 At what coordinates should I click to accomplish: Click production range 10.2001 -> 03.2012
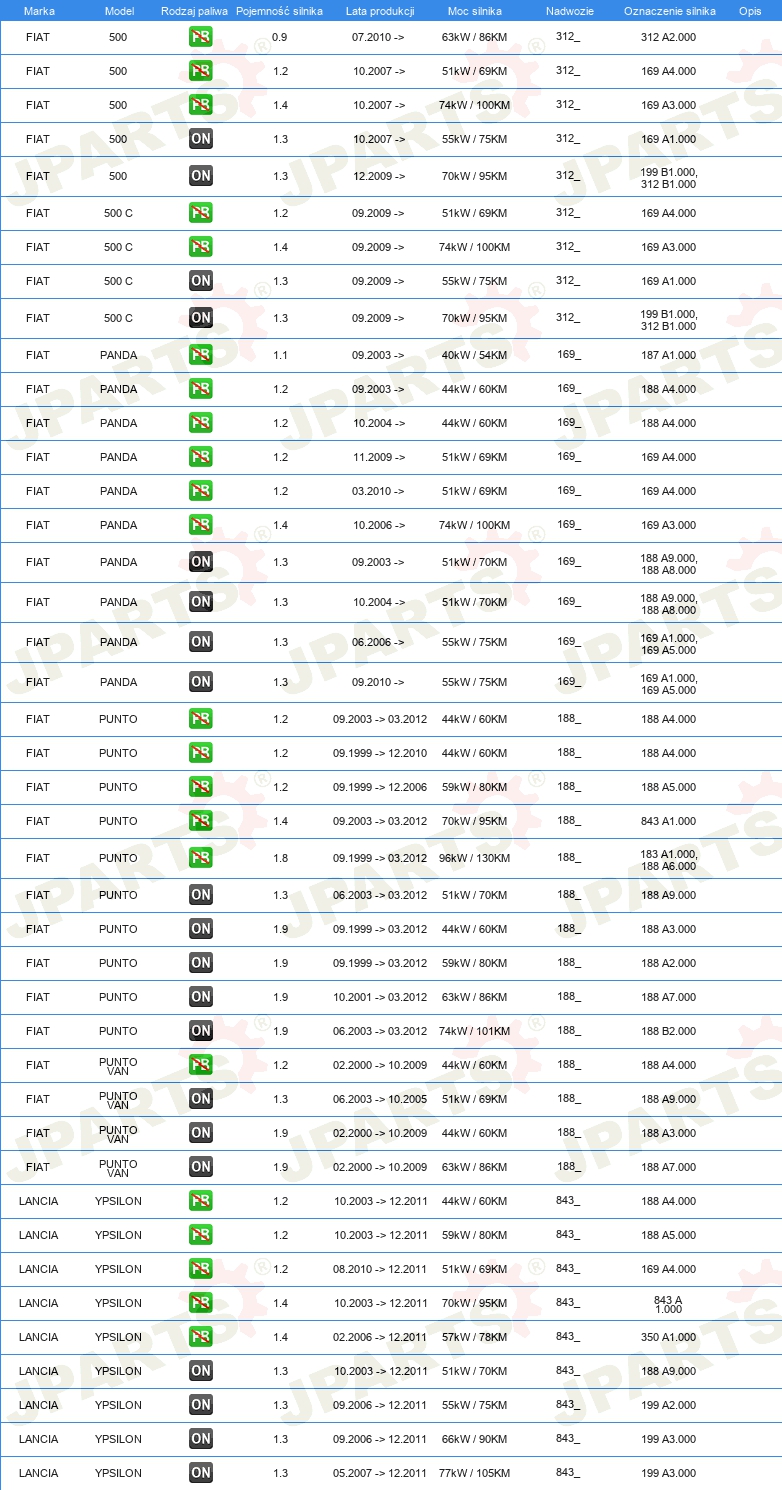click(x=380, y=997)
